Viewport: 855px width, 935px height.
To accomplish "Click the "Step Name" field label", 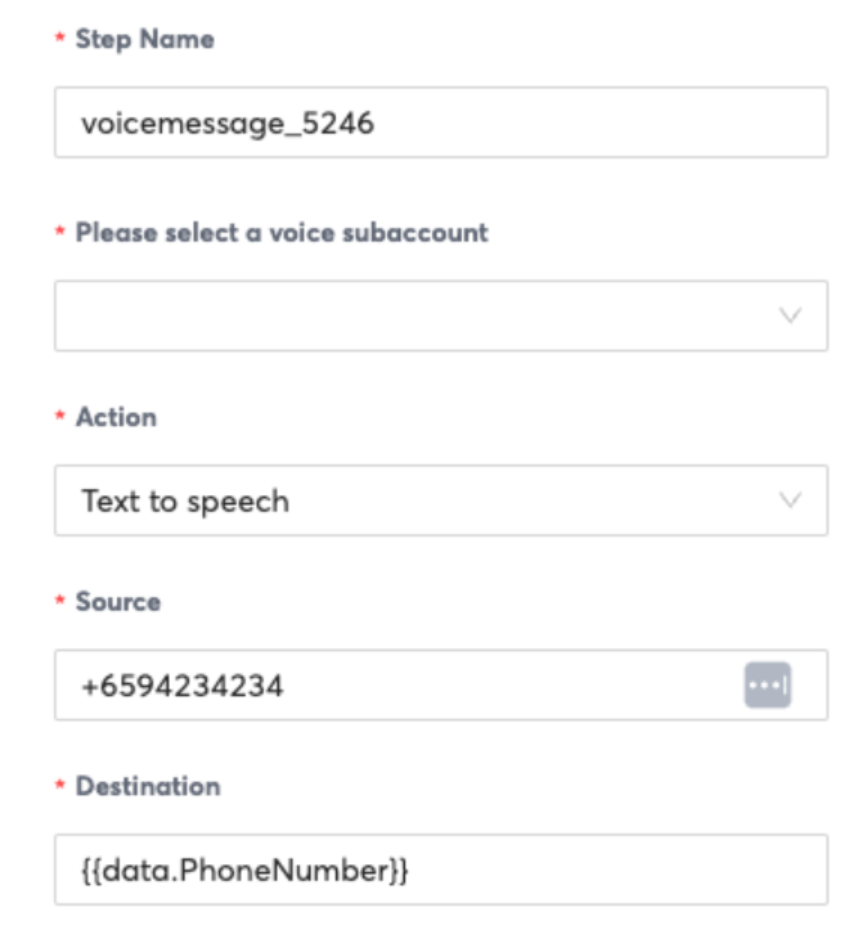I will [145, 39].
